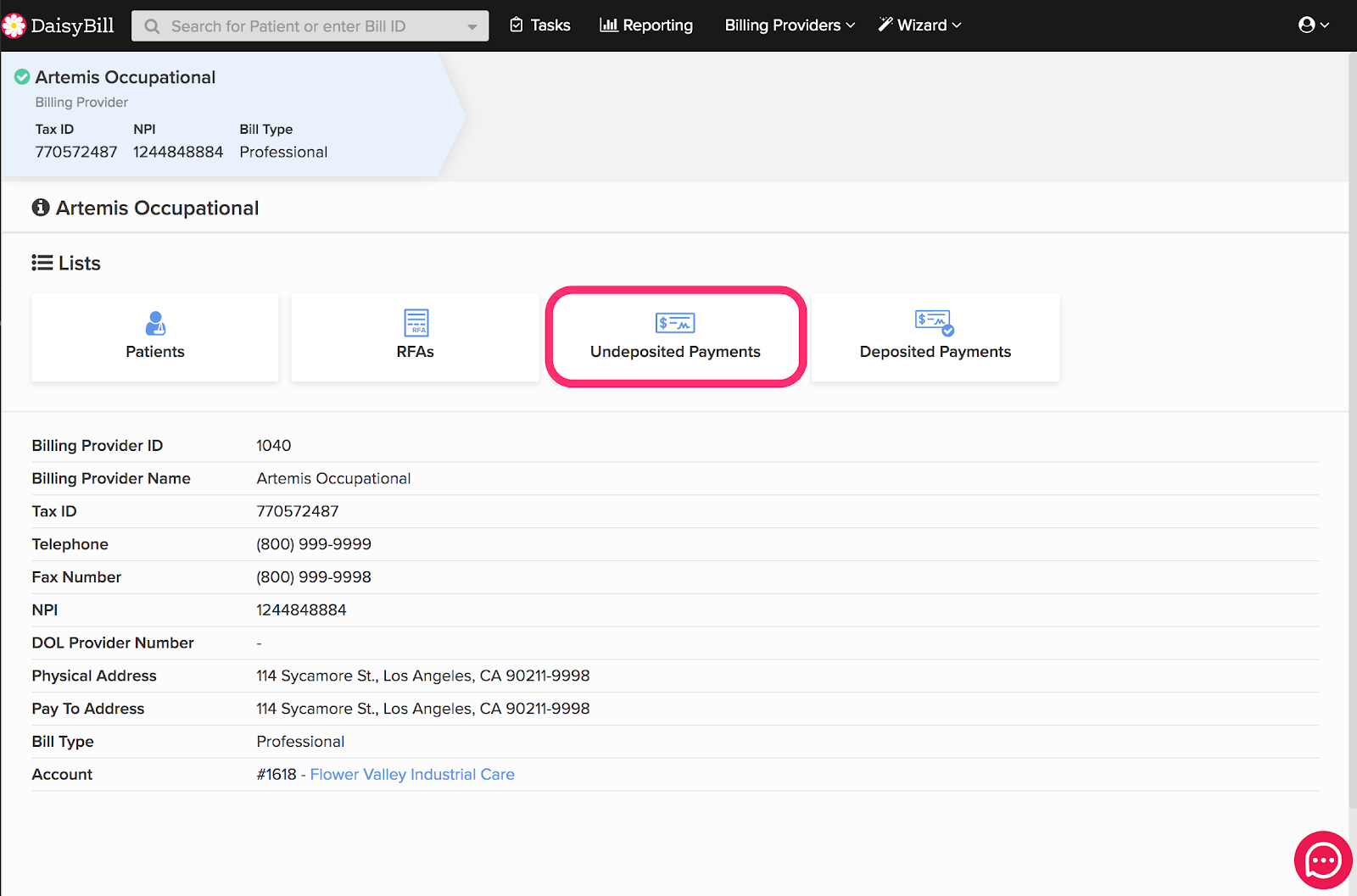Select the Telephone value (800) 999-9999
Image resolution: width=1357 pixels, height=896 pixels.
pos(314,544)
